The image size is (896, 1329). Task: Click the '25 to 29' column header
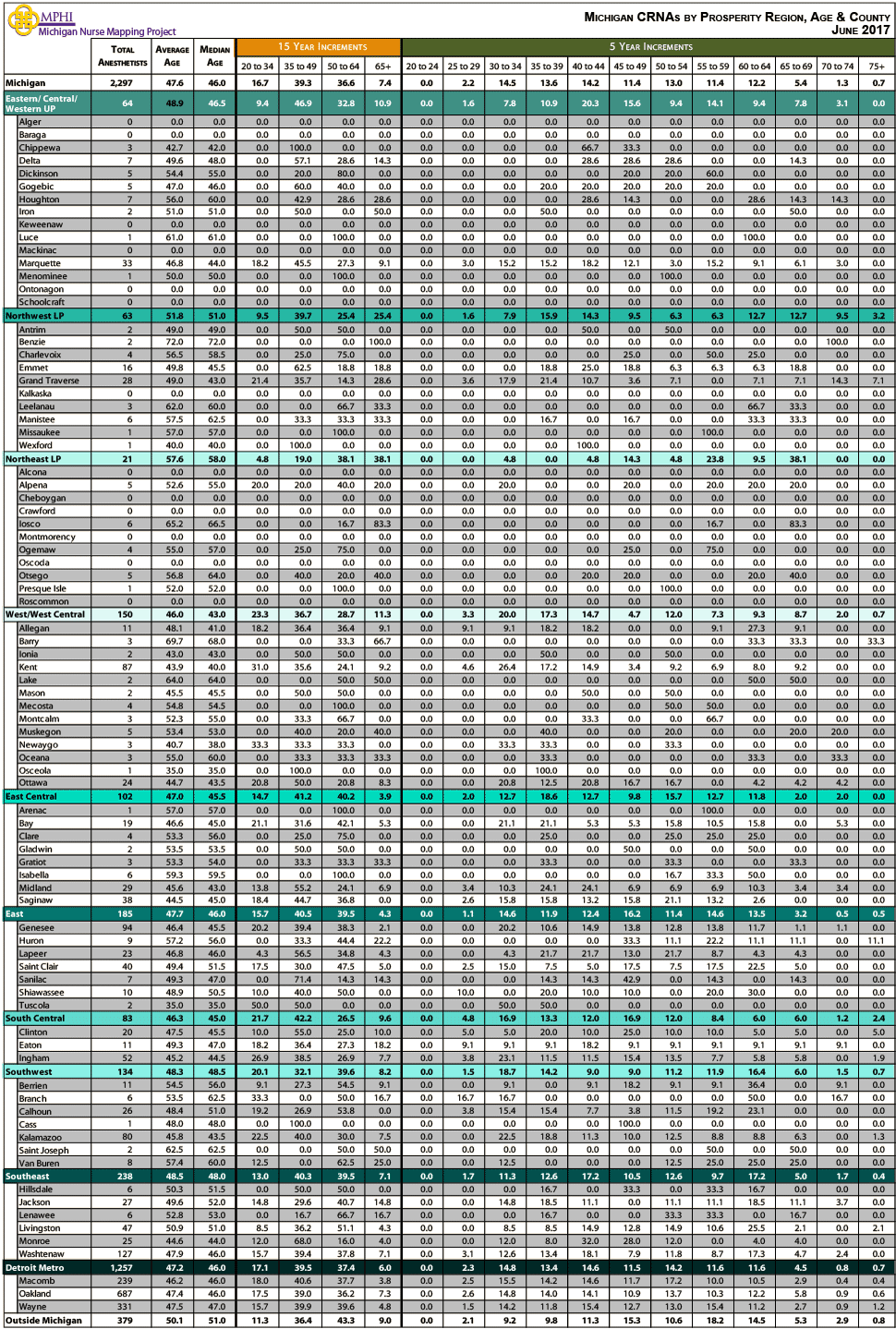pyautogui.click(x=464, y=66)
